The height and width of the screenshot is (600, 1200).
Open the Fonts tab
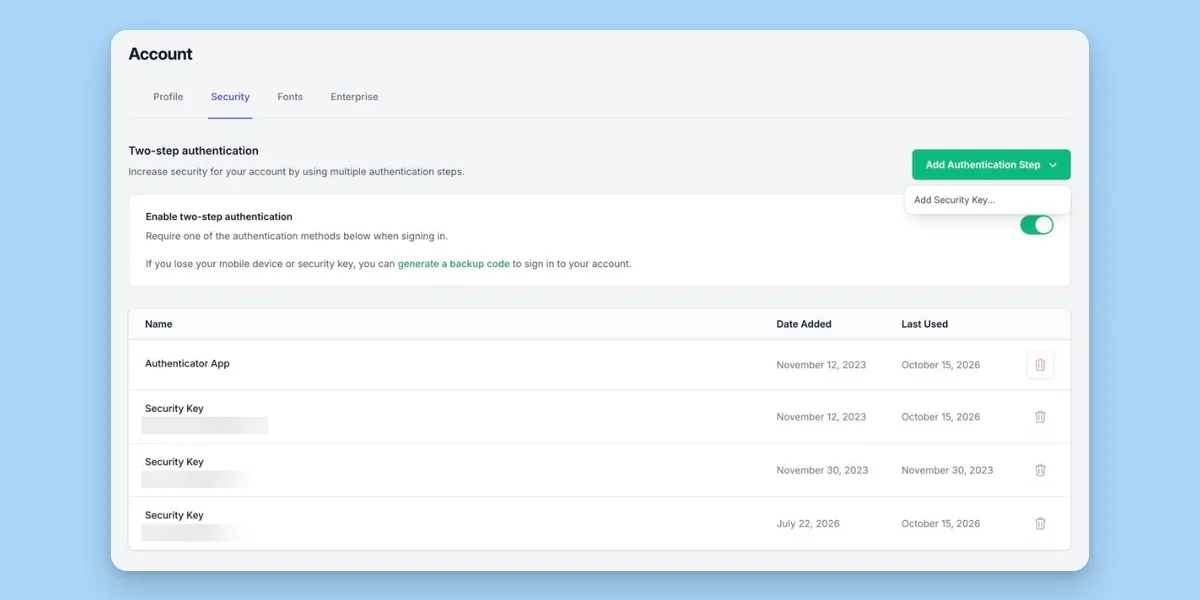(x=290, y=97)
